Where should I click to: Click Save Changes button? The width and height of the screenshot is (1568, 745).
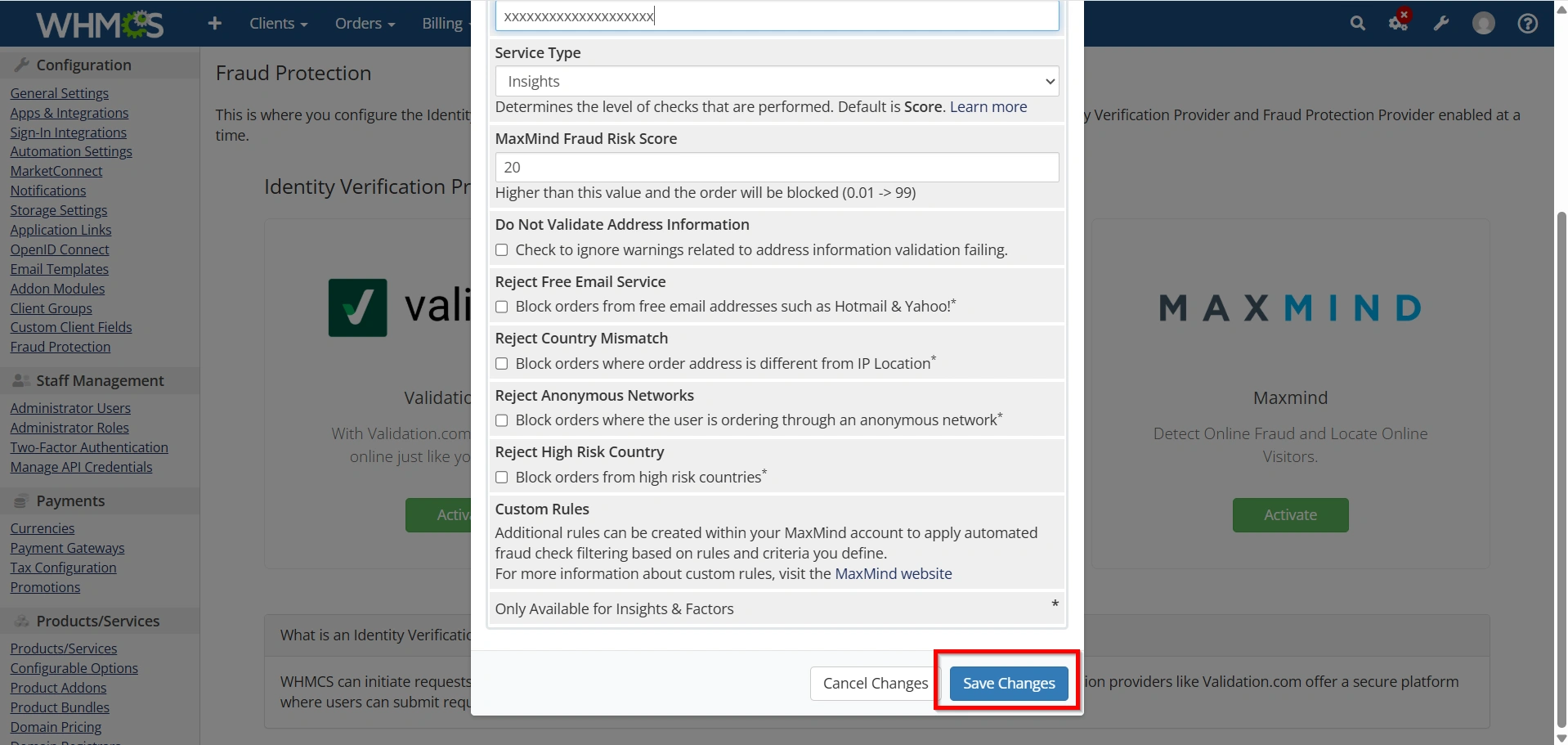pos(1009,684)
